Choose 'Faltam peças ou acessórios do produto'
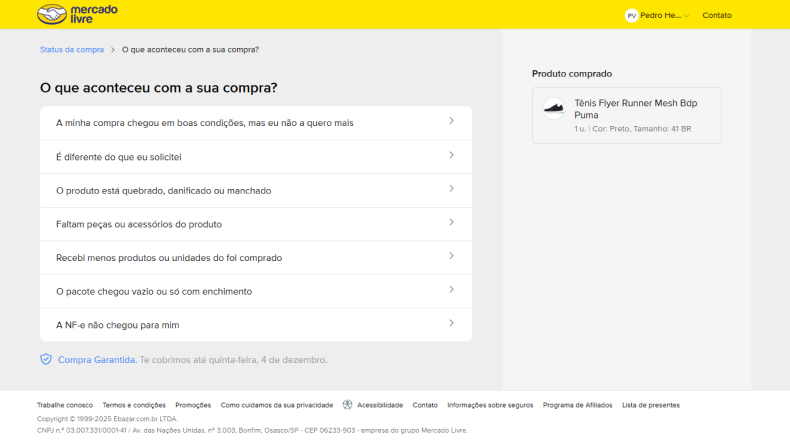This screenshot has height=444, width=790. pyautogui.click(x=256, y=224)
